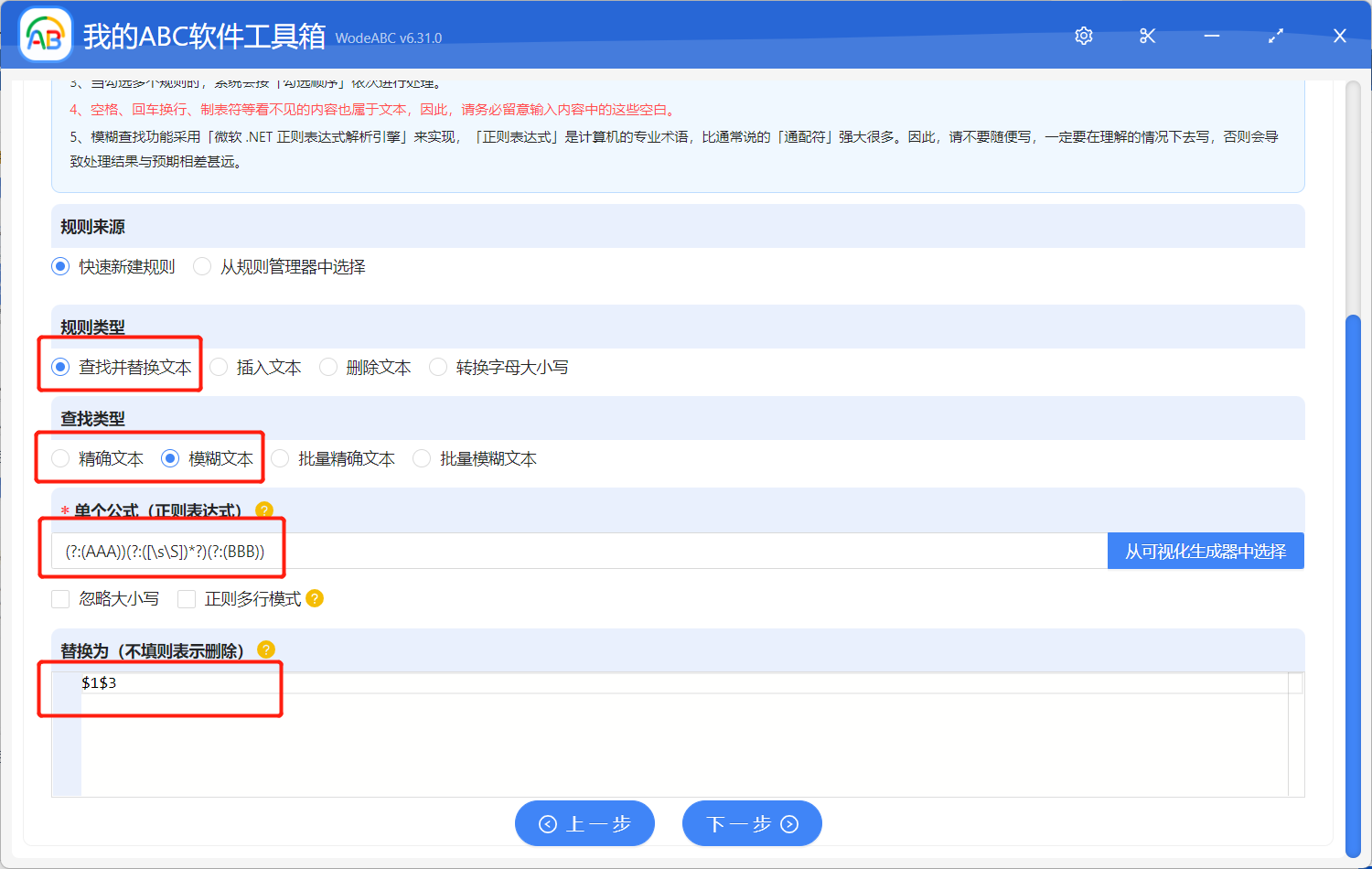The image size is (1372, 869).
Task: Open the help icon next to 替换为
Action: (x=266, y=649)
